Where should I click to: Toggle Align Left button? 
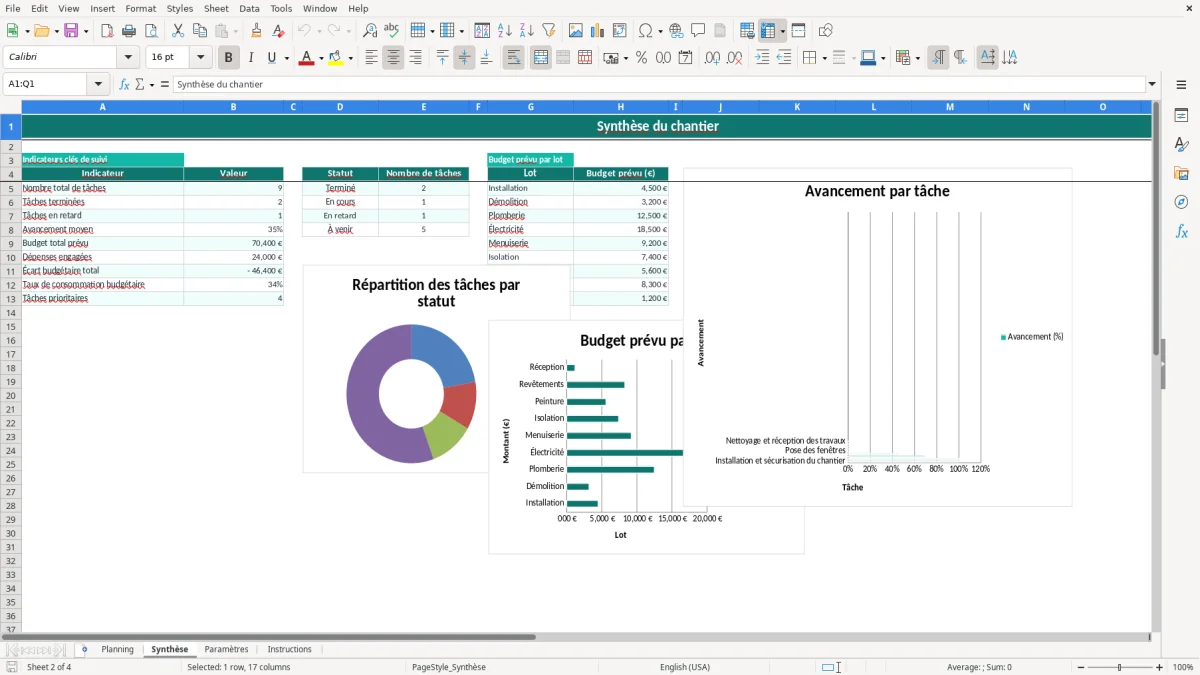[x=371, y=58]
